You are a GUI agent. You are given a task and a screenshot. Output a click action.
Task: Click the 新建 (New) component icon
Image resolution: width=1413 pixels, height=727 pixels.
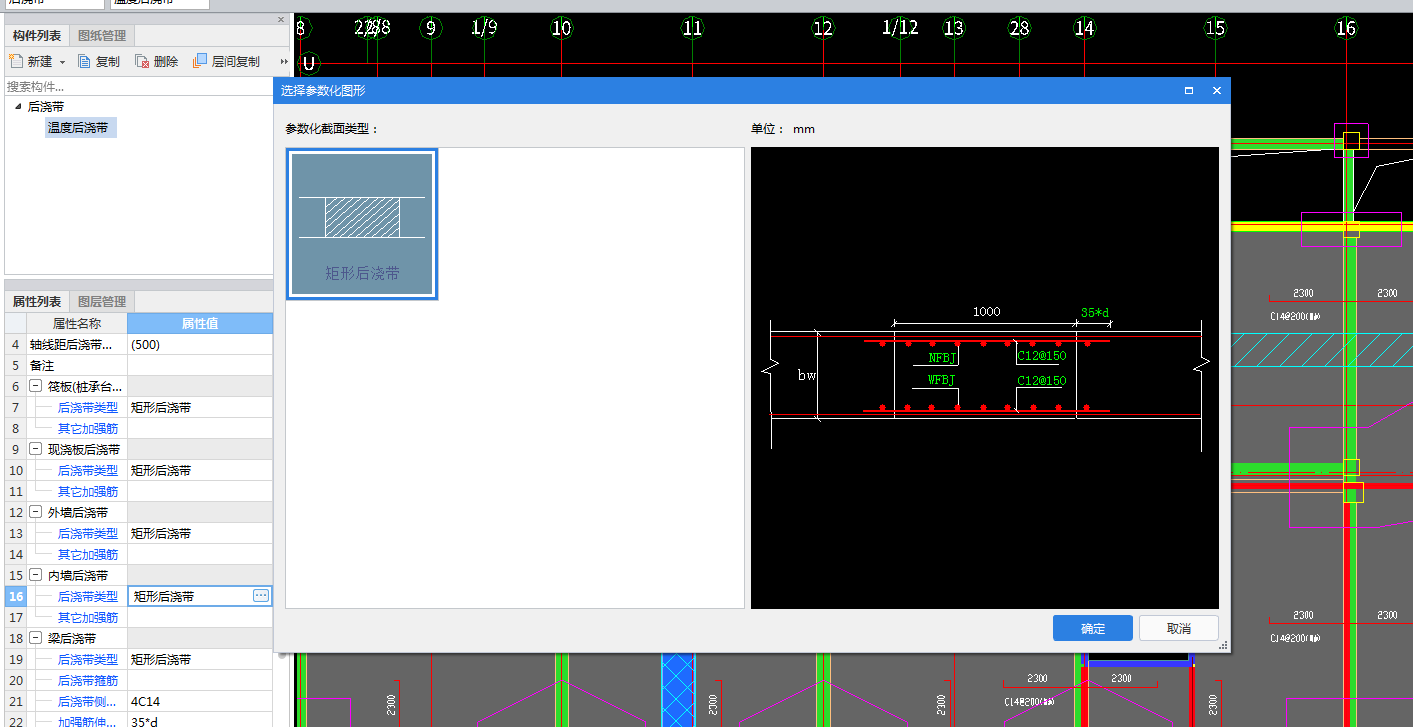click(16, 61)
